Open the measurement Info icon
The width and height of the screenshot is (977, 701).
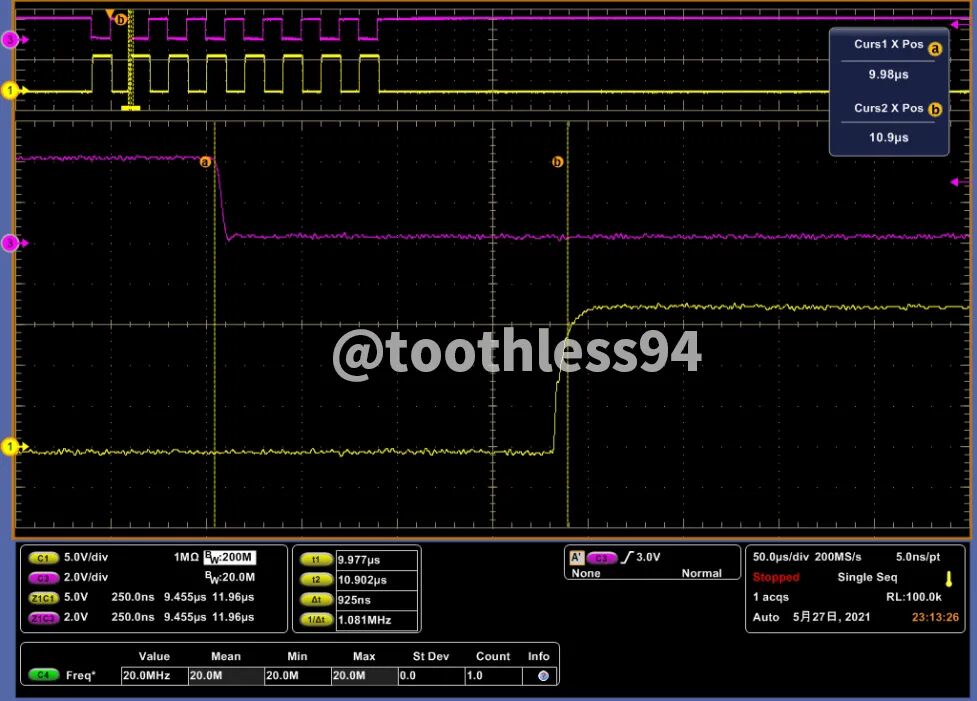pyautogui.click(x=543, y=675)
